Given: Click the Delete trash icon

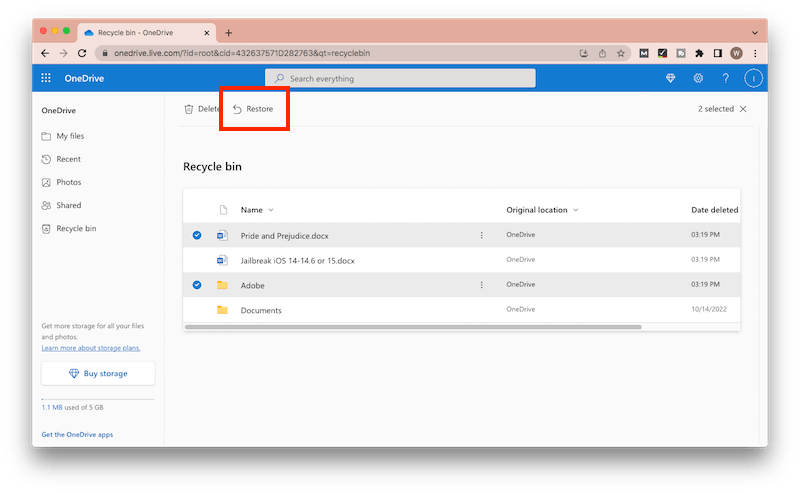Looking at the screenshot, I should click(x=189, y=109).
